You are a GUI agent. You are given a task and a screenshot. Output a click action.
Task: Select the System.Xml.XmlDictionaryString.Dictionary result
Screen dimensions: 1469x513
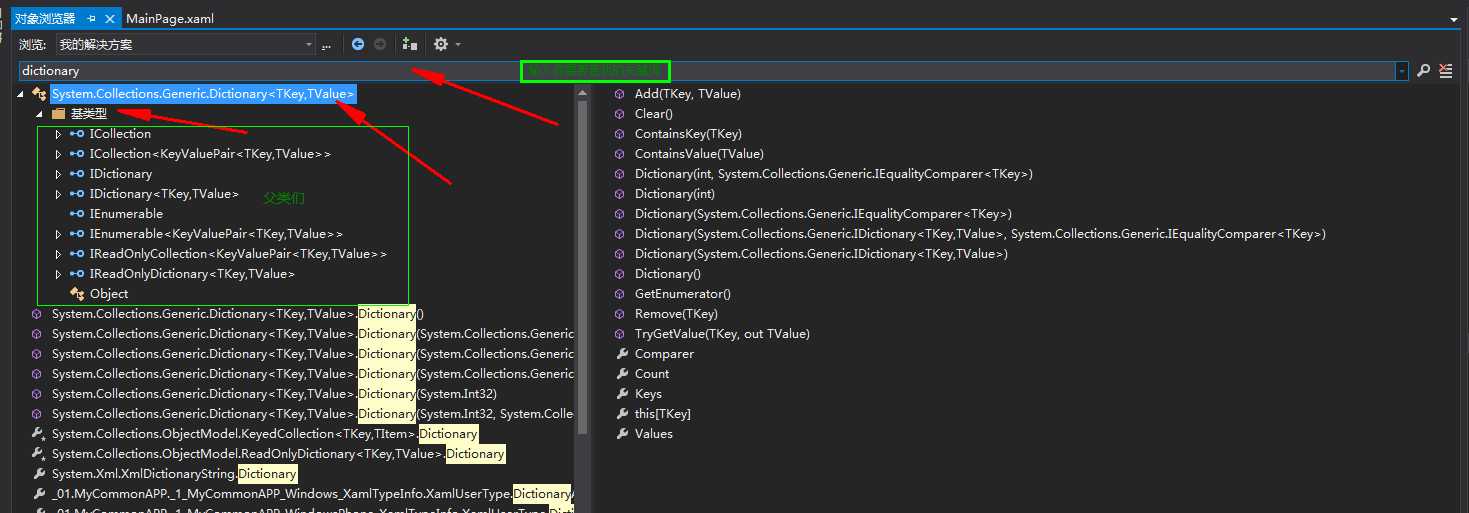click(174, 473)
